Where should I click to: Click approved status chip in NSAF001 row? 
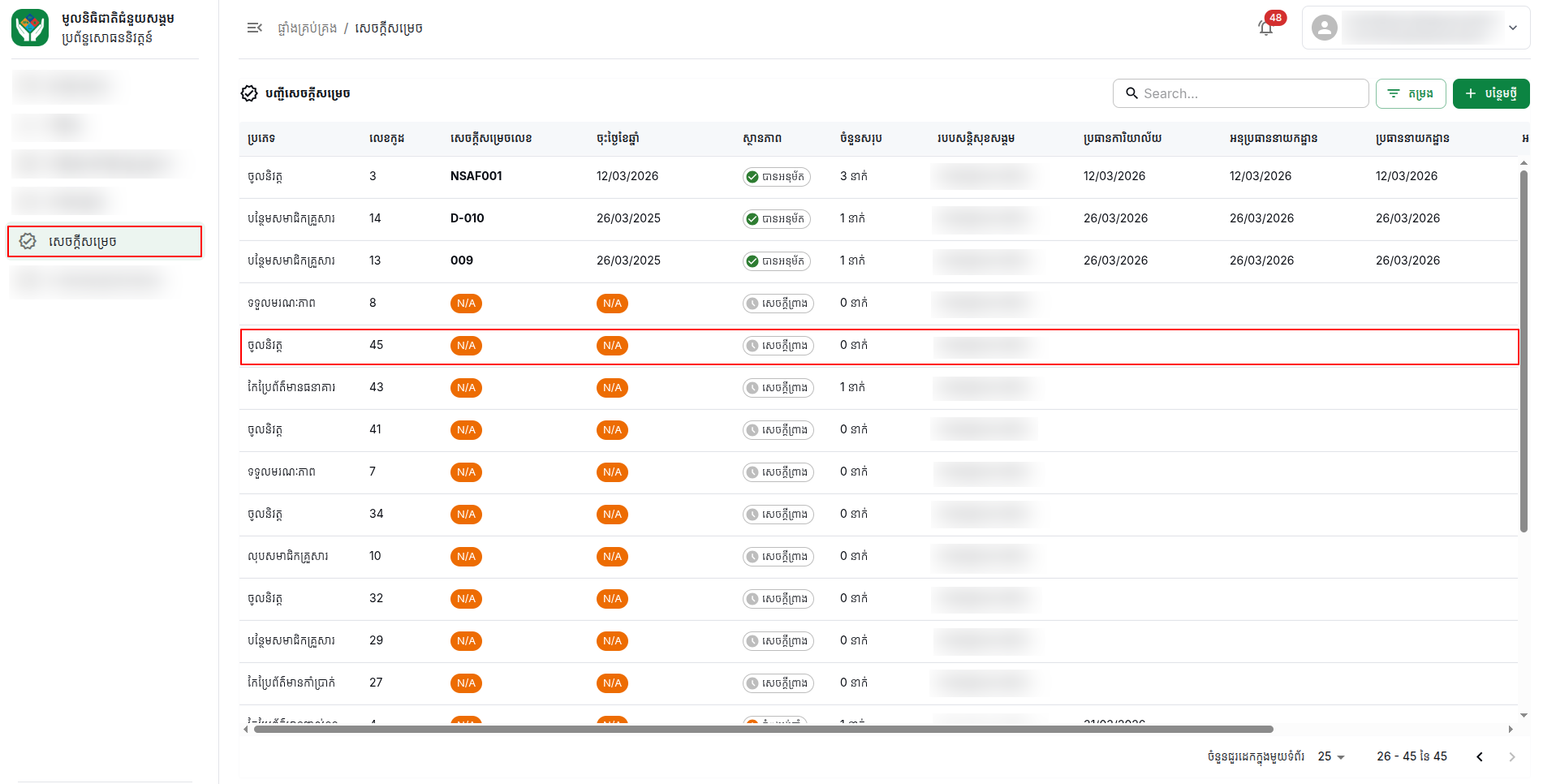[777, 177]
